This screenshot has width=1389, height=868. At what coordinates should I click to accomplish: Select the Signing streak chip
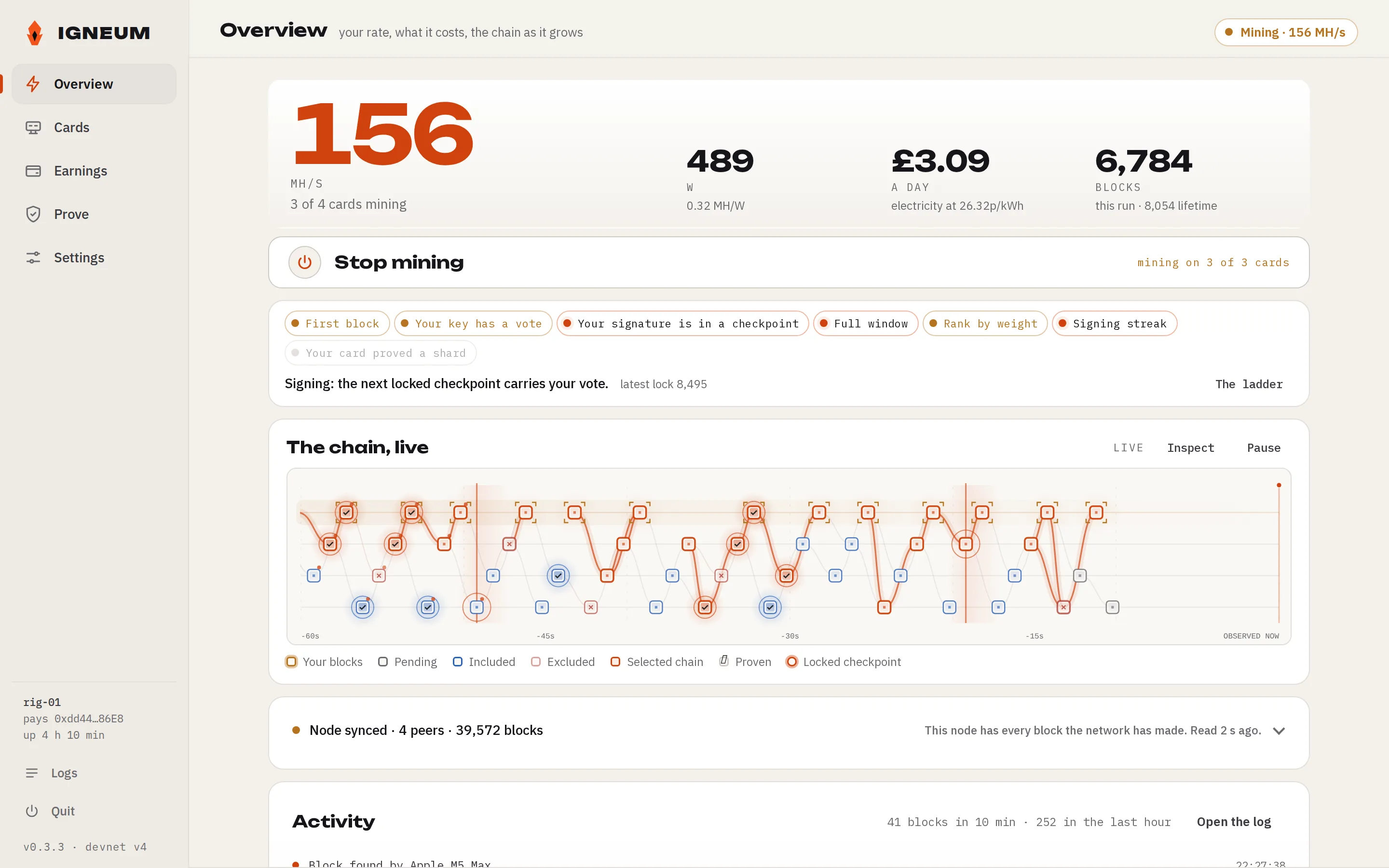tap(1115, 324)
